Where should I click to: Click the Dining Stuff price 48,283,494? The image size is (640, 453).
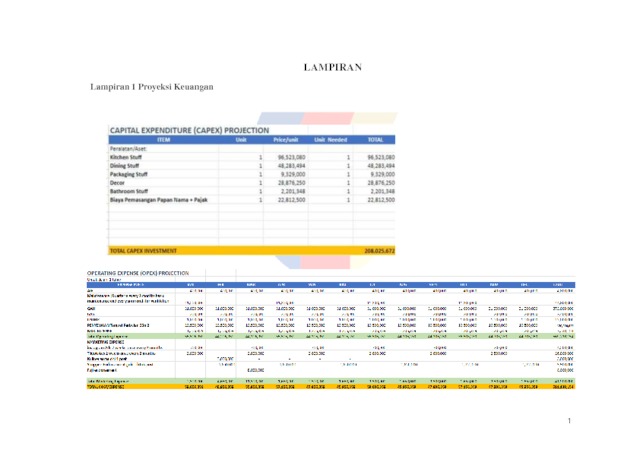pos(291,166)
